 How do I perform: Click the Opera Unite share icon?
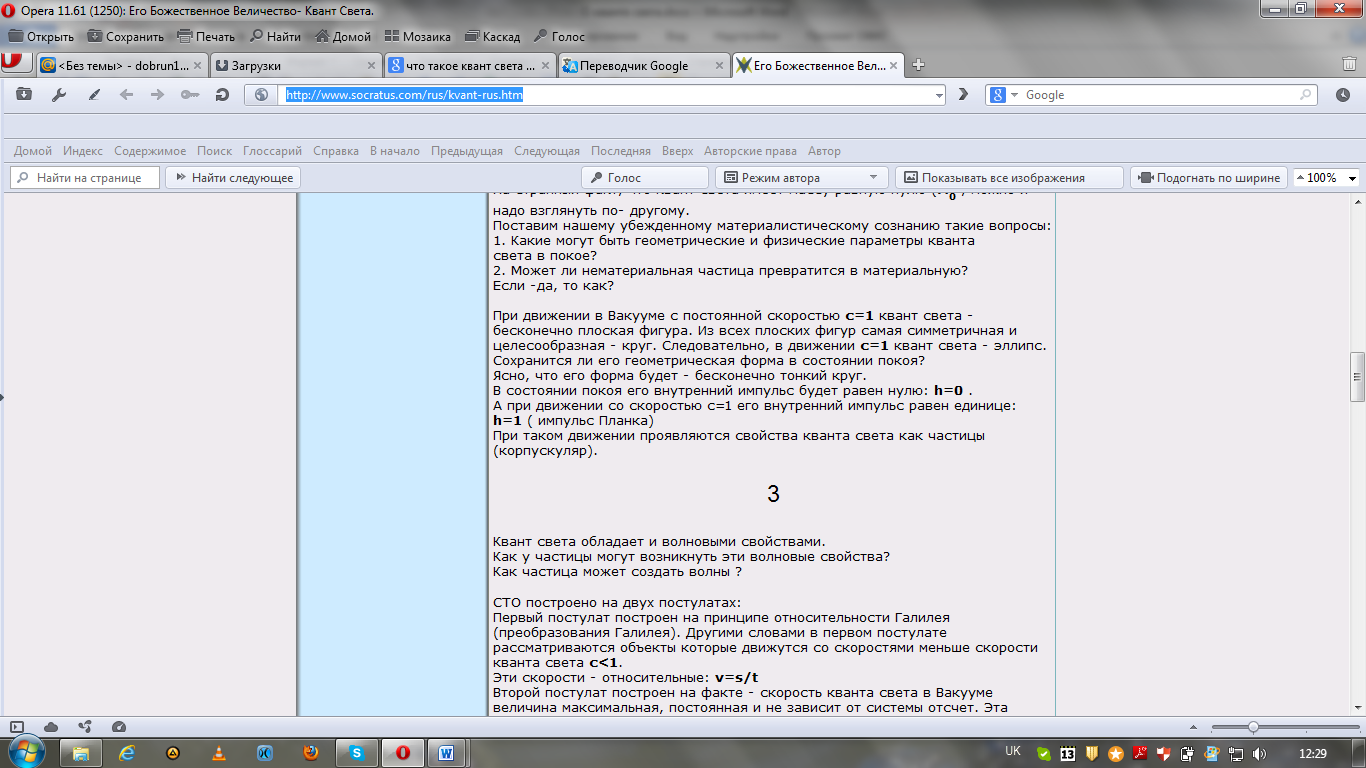85,727
